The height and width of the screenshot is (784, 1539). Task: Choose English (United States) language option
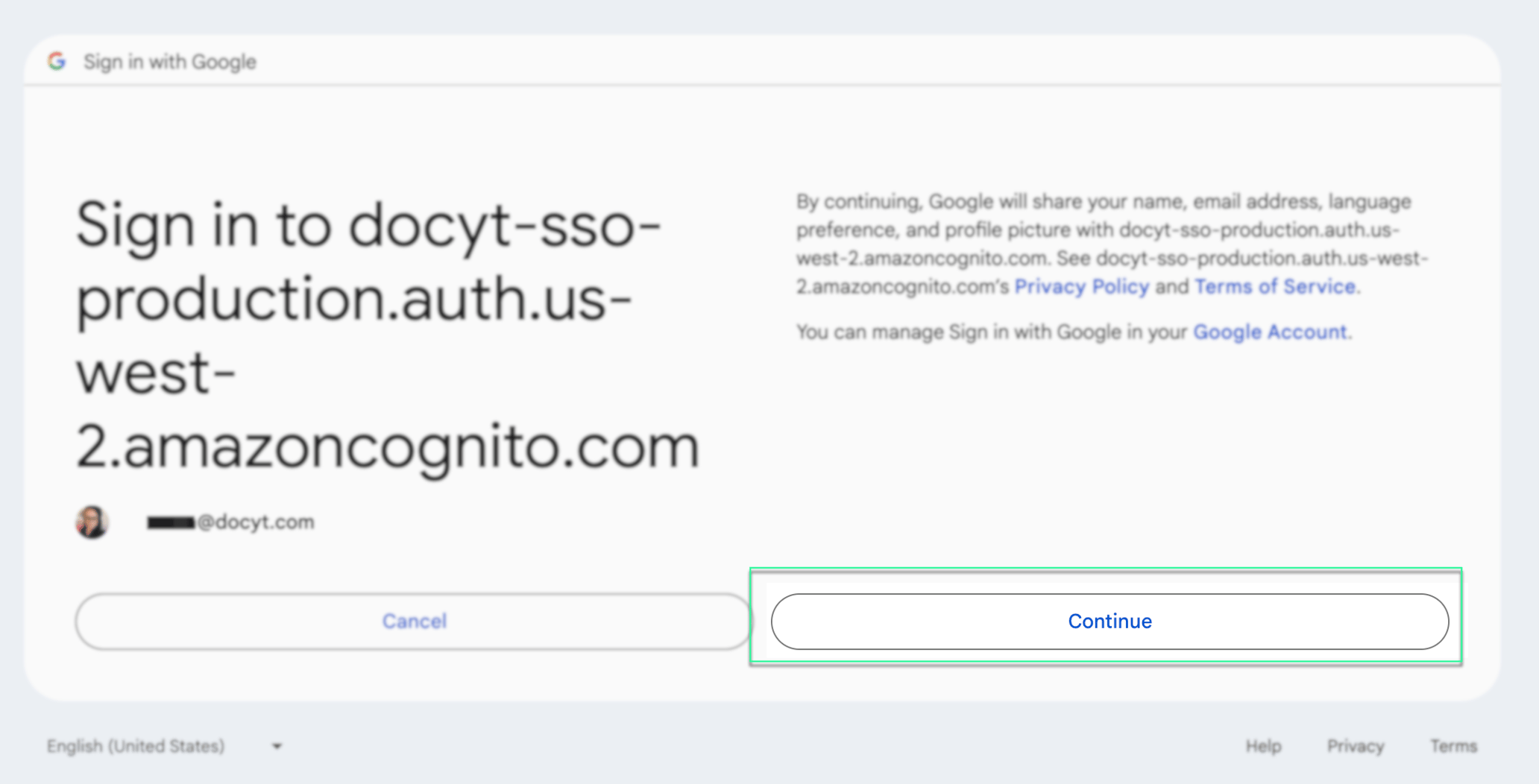coord(134,745)
